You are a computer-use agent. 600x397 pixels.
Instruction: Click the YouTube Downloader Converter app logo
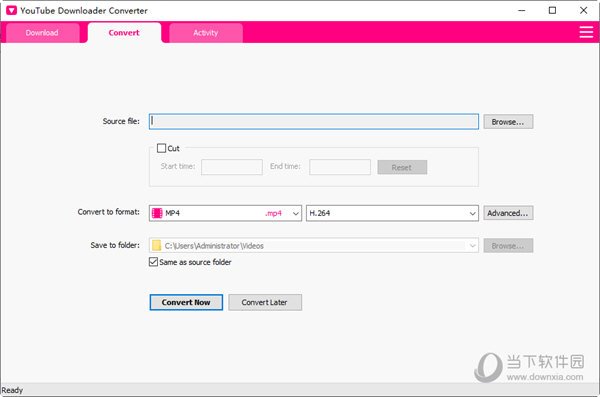point(11,10)
